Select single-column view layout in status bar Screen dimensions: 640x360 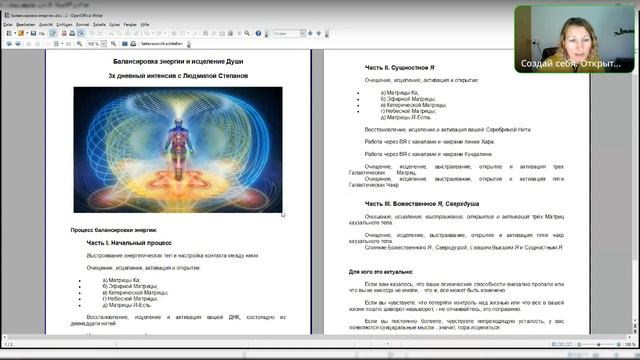pos(554,344)
